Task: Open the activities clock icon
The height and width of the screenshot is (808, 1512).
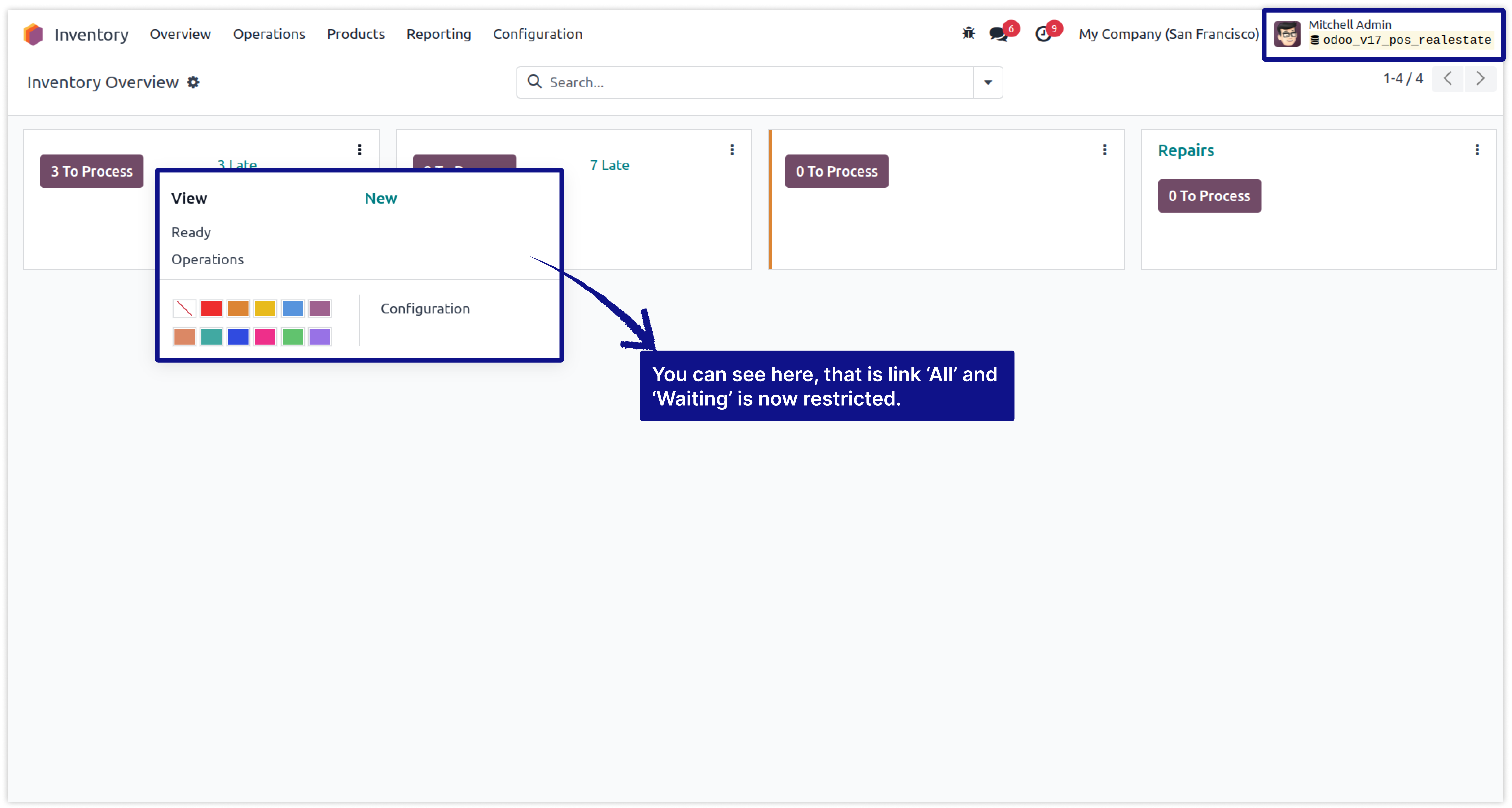Action: tap(1043, 34)
